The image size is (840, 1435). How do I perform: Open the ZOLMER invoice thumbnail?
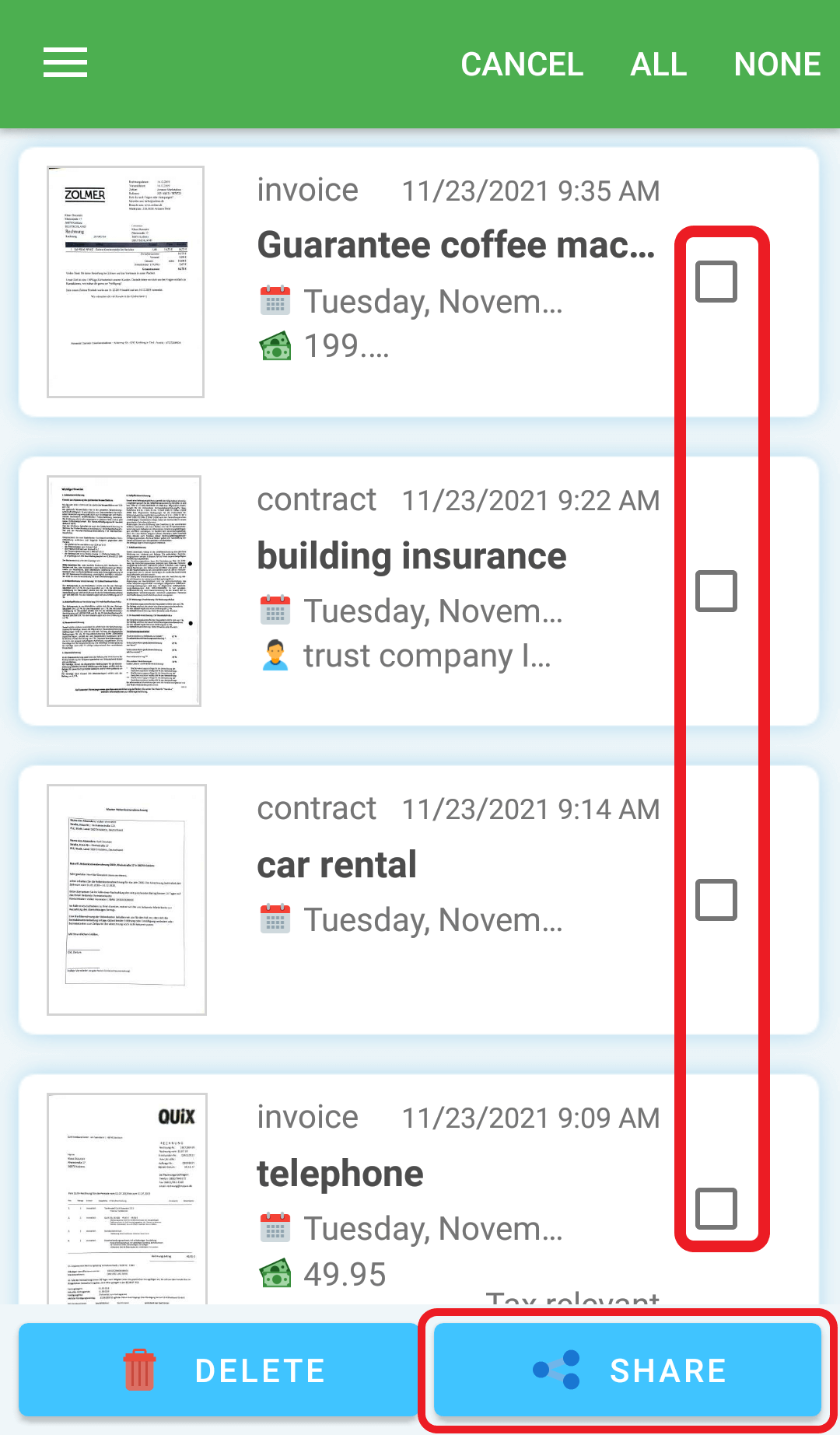point(125,282)
